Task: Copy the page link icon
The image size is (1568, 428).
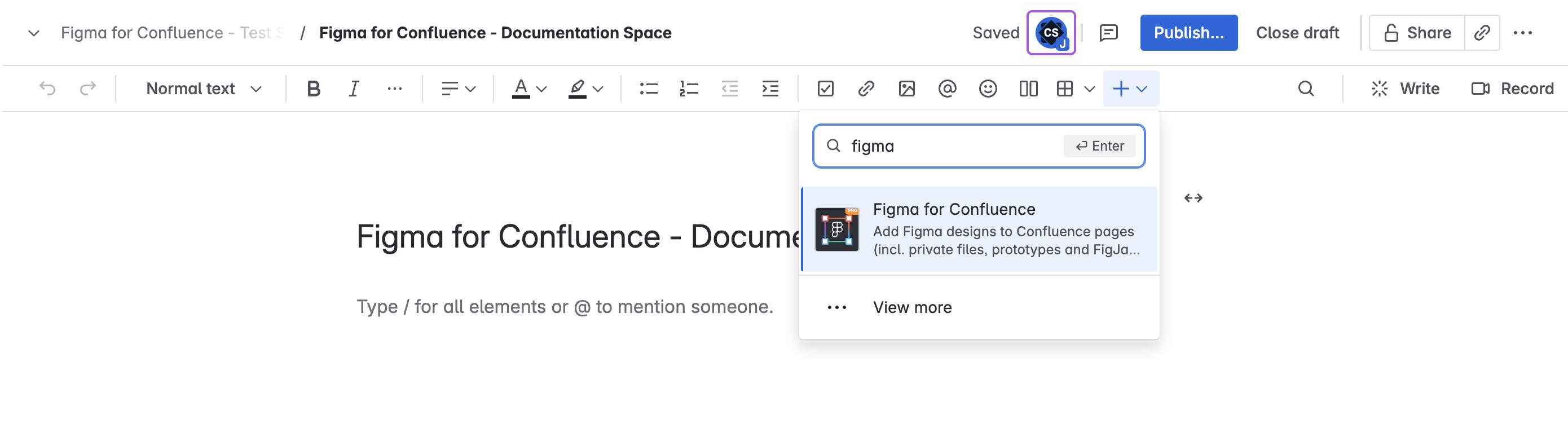Action: tap(1482, 33)
